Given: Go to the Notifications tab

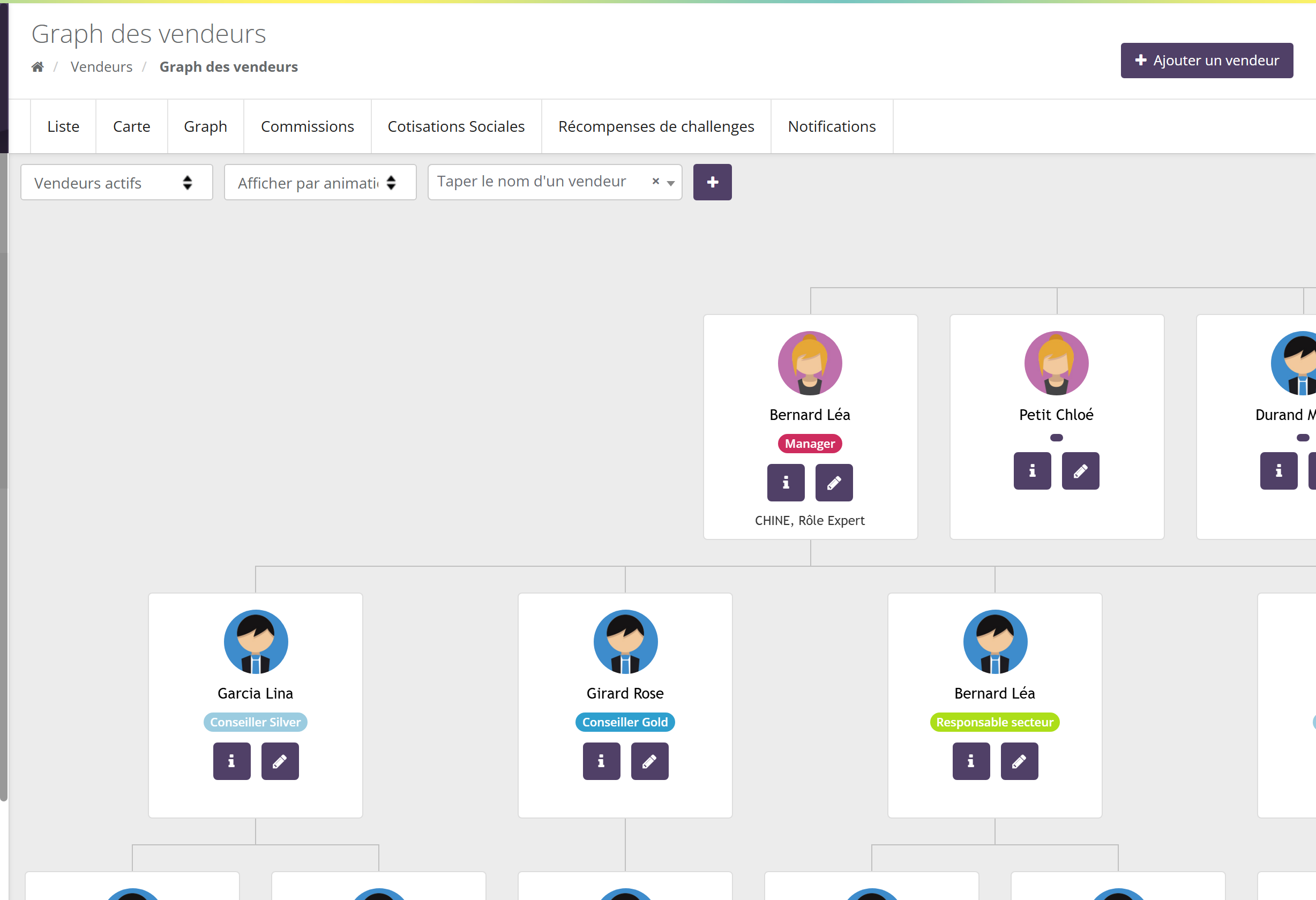Looking at the screenshot, I should pyautogui.click(x=831, y=126).
